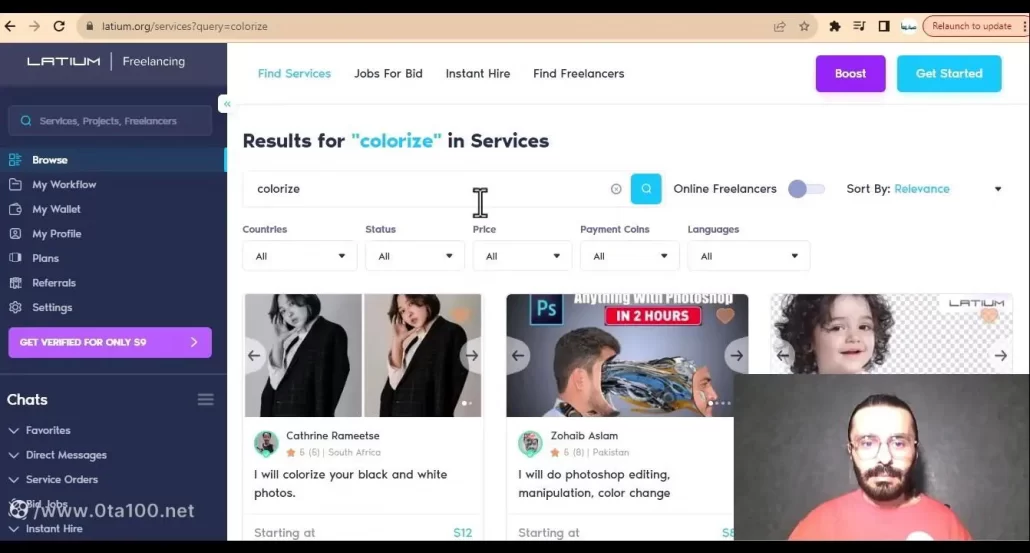Collapse the sidebar with double-chevron icon
This screenshot has height=553, width=1030.
click(x=227, y=104)
